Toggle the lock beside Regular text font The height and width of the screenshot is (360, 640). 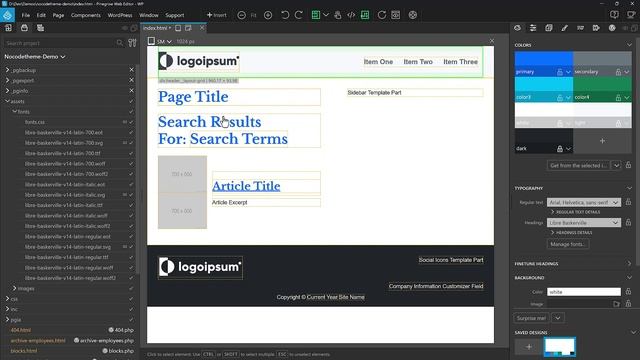pyautogui.click(x=629, y=202)
